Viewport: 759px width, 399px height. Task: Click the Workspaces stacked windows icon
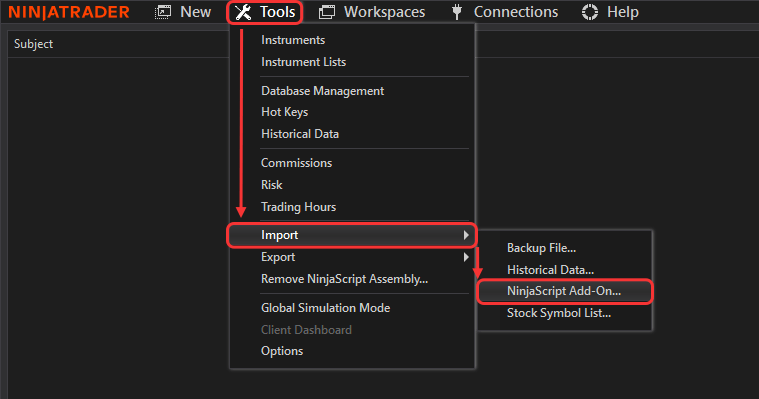point(327,12)
